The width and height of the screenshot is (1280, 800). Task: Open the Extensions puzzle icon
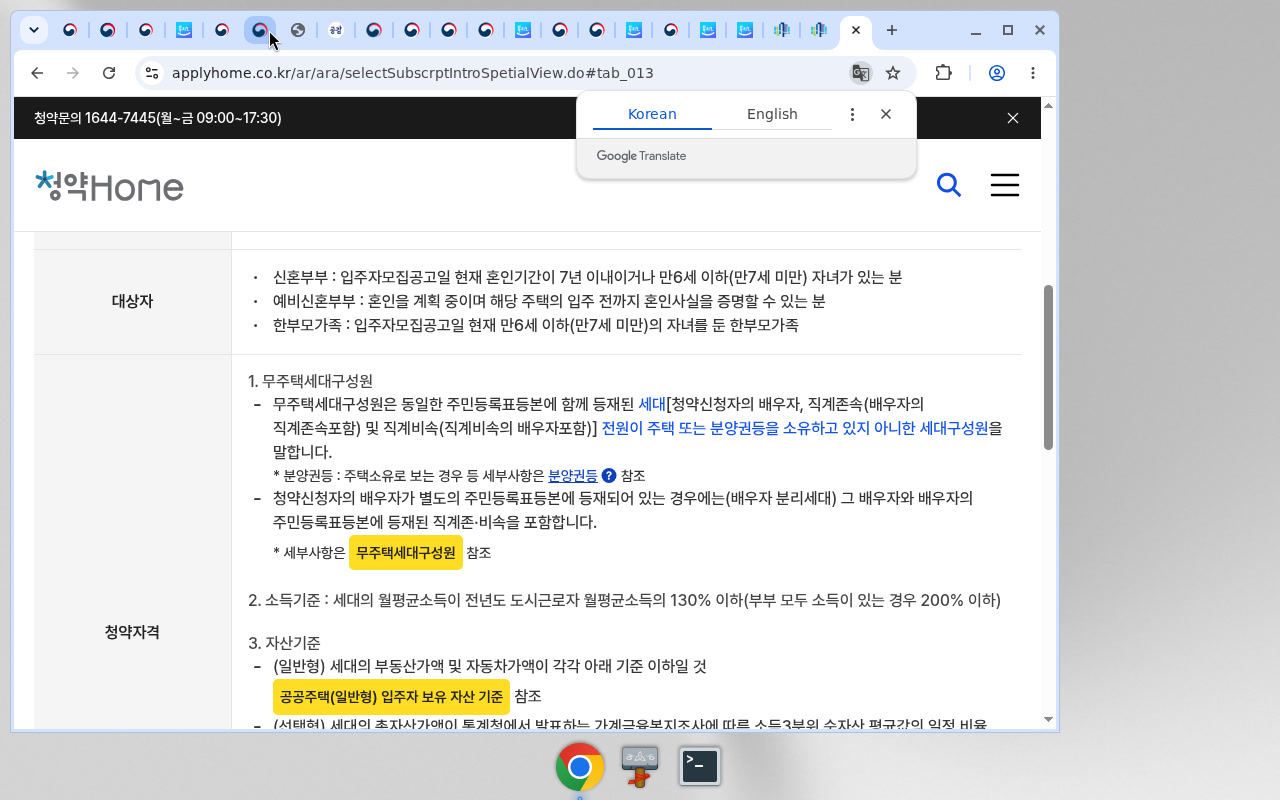pyautogui.click(x=943, y=73)
